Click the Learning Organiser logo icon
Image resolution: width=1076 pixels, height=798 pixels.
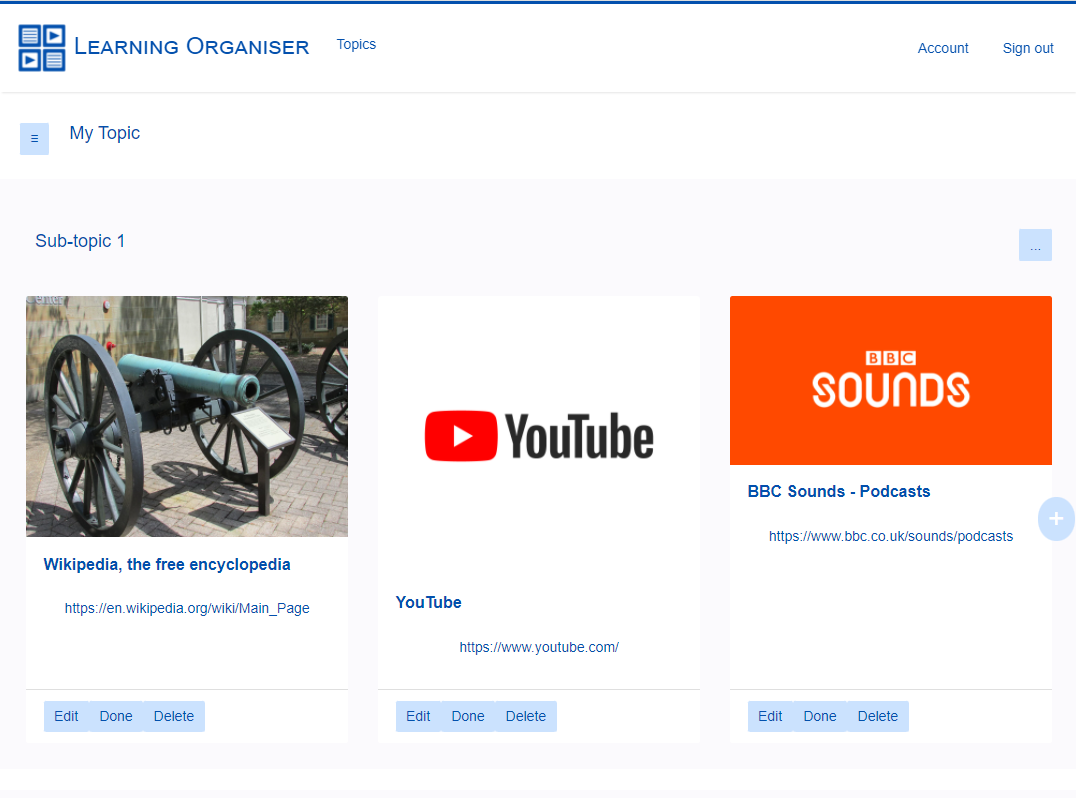[41, 47]
